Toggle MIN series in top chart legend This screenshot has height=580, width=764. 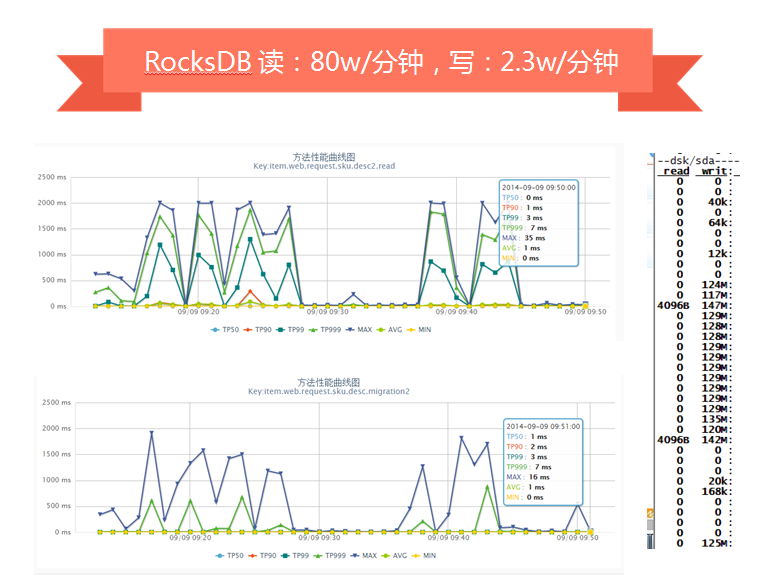tap(419, 330)
